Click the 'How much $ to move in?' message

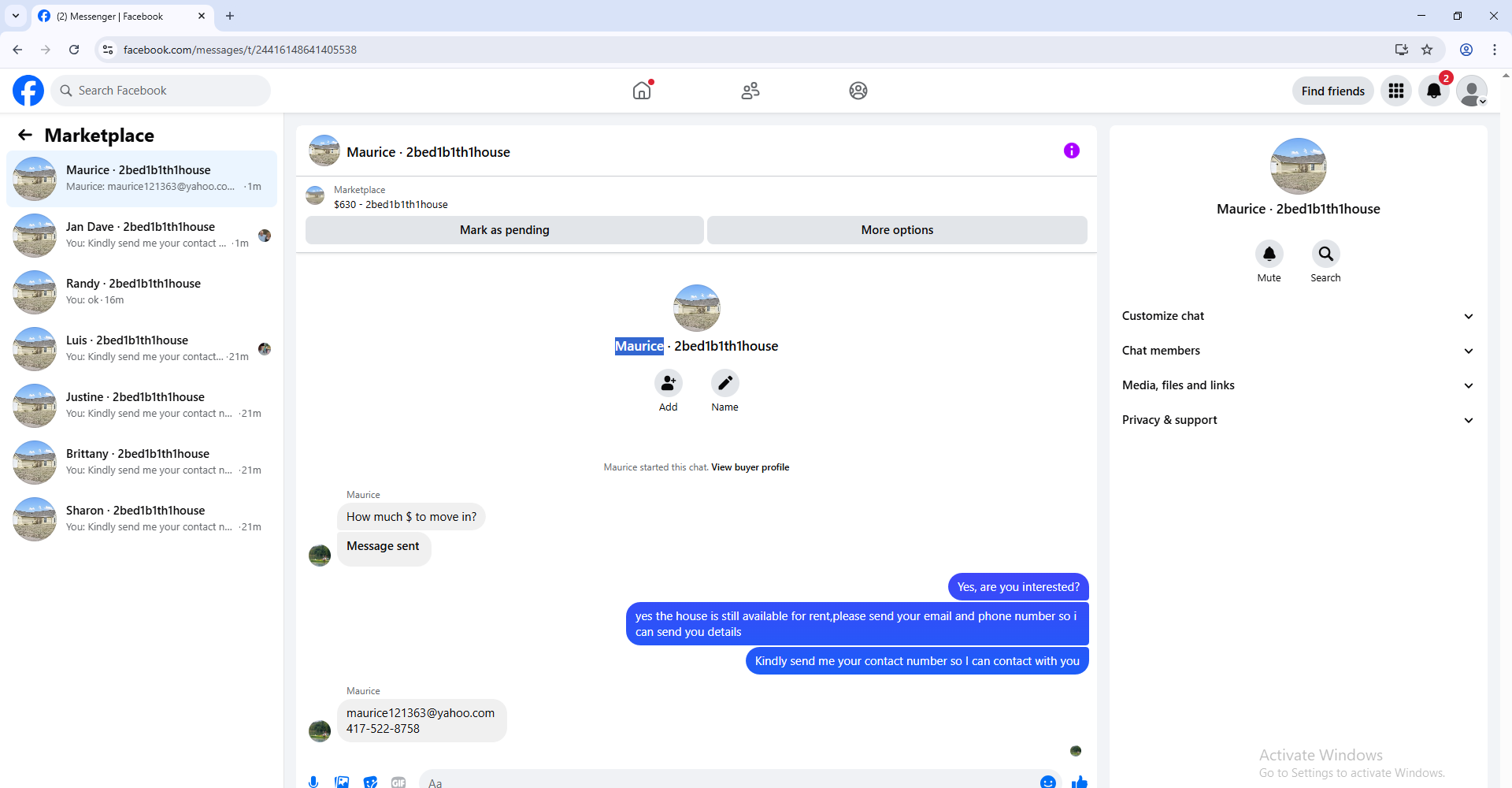click(412, 517)
